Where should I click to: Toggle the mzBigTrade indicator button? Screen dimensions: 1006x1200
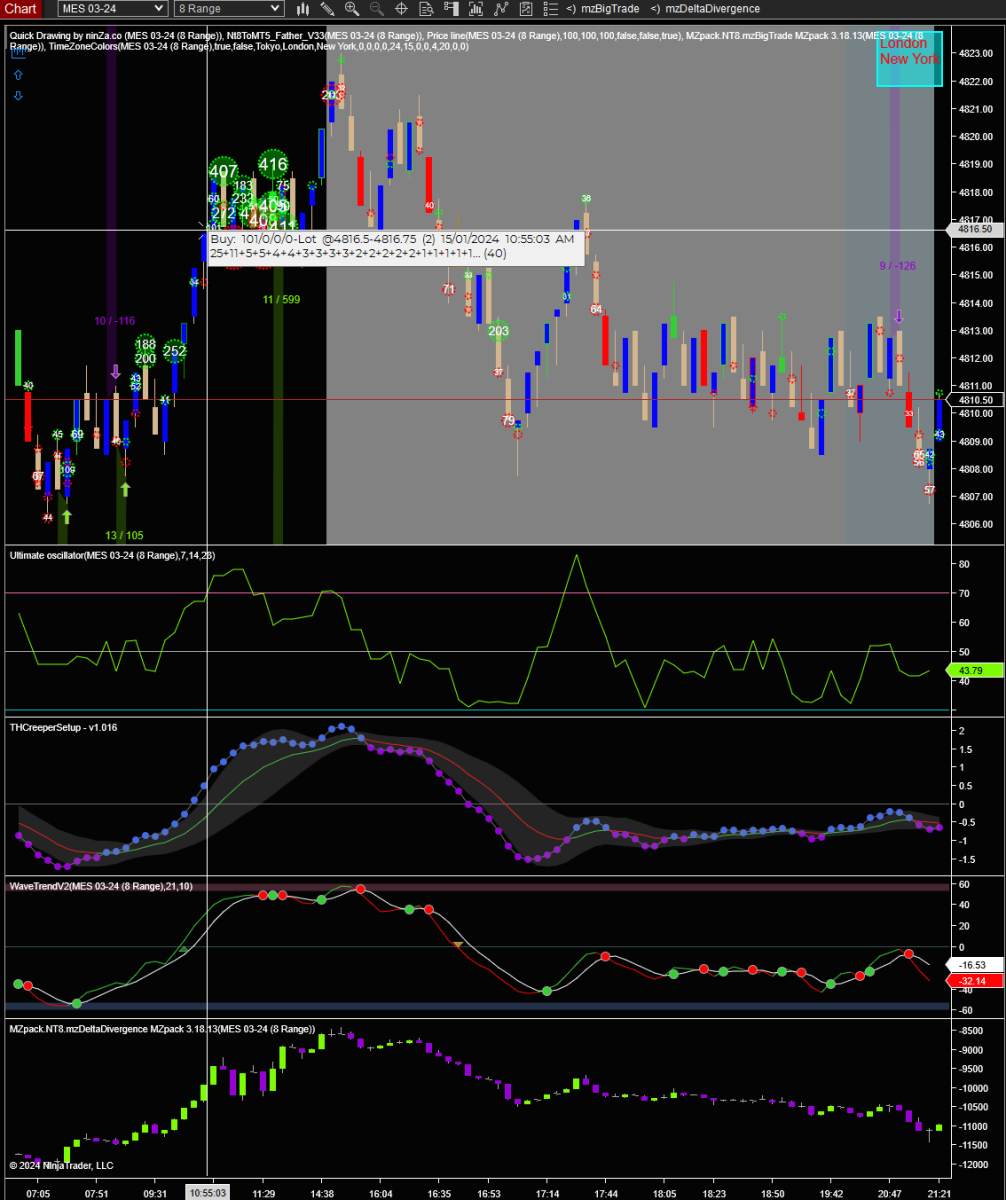(603, 9)
